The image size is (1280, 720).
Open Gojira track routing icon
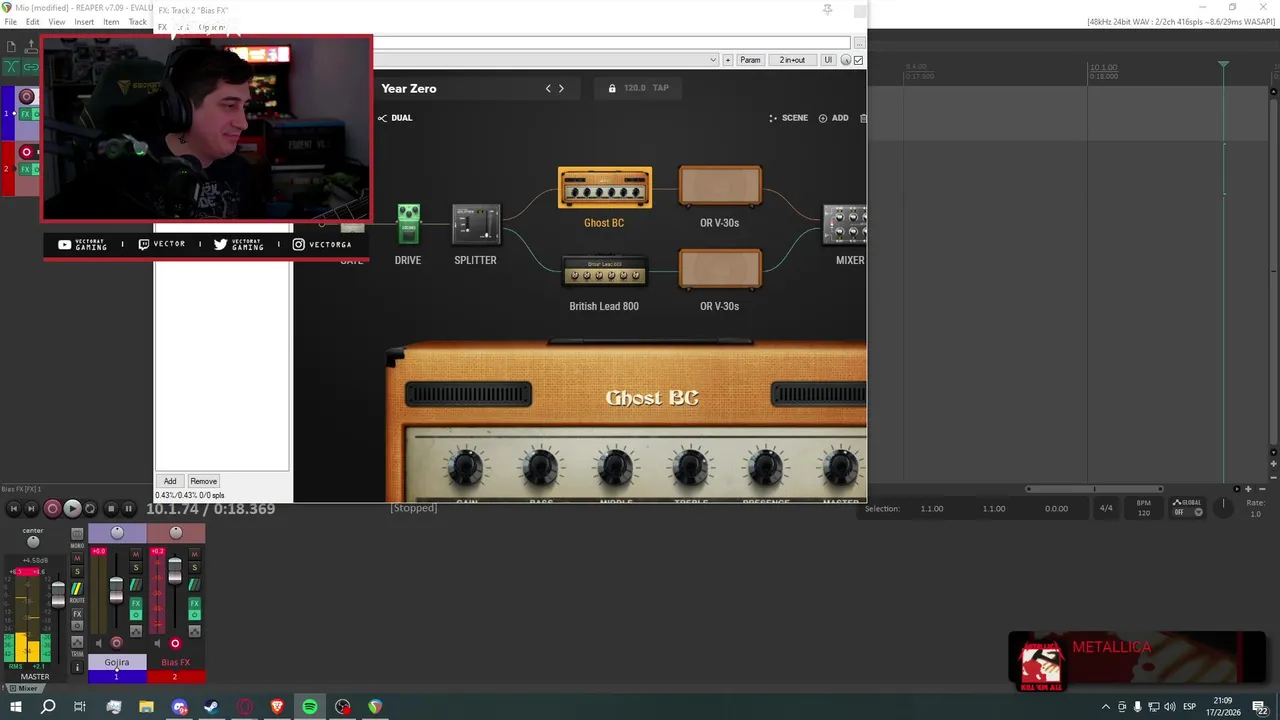pyautogui.click(x=136, y=584)
